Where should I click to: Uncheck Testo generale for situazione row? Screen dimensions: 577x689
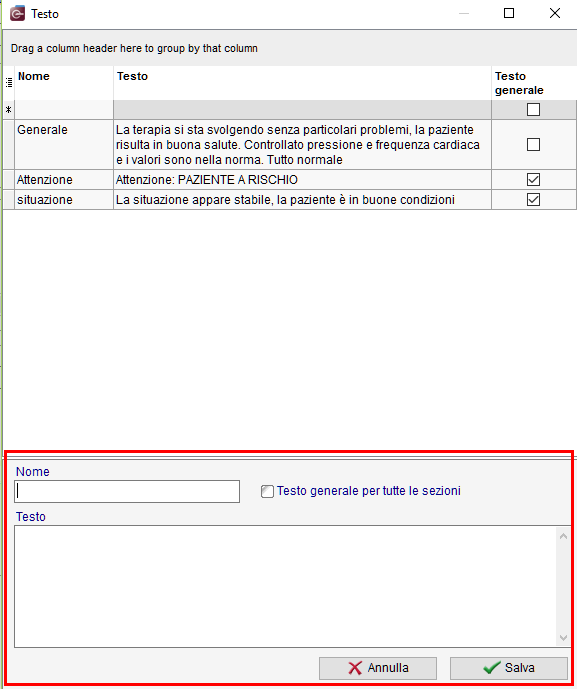point(533,199)
